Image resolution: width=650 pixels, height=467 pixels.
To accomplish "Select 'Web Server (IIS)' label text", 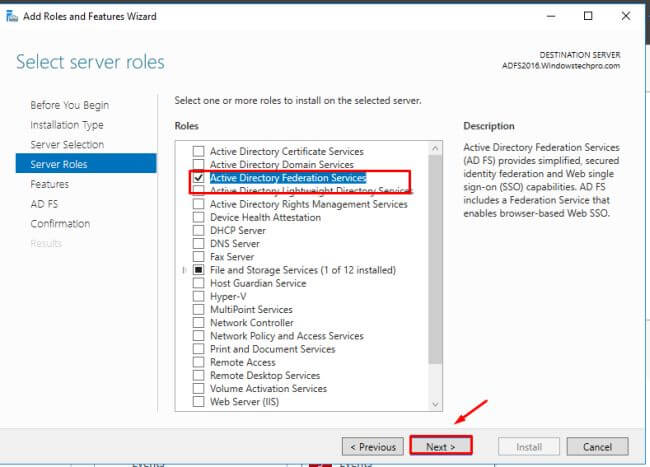I will pyautogui.click(x=244, y=402).
